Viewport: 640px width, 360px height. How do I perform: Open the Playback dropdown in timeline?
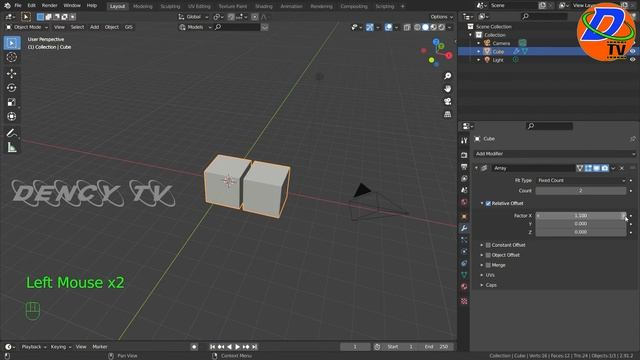coord(34,347)
